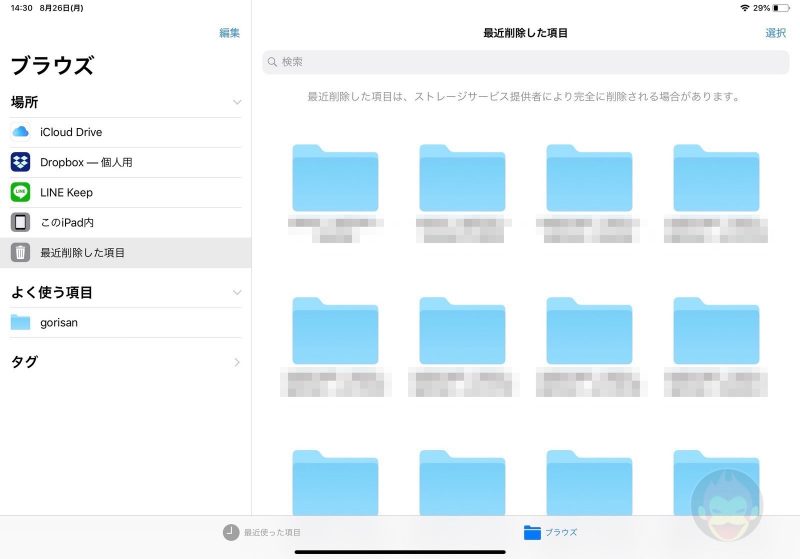
Task: Select このiPad内 location
Action: pos(126,222)
